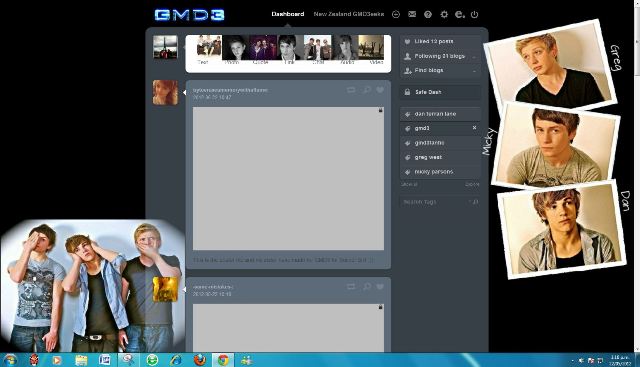The height and width of the screenshot is (367, 640).
Task: Click the power log out icon
Action: pos(474,14)
